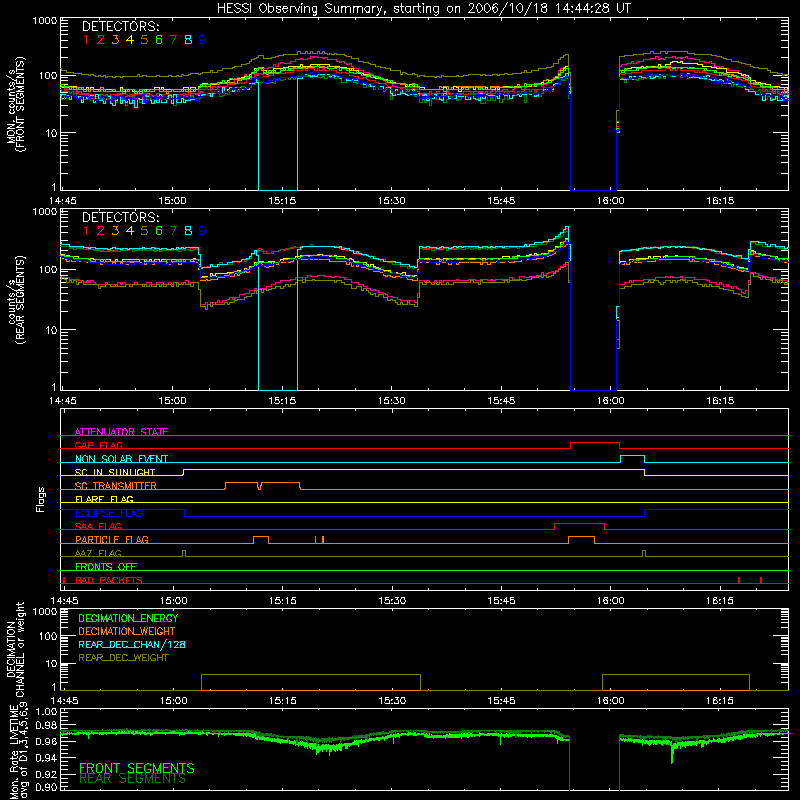The width and height of the screenshot is (800, 800).
Task: Click cyan detector 8 in front segments legend
Action: pos(188,40)
